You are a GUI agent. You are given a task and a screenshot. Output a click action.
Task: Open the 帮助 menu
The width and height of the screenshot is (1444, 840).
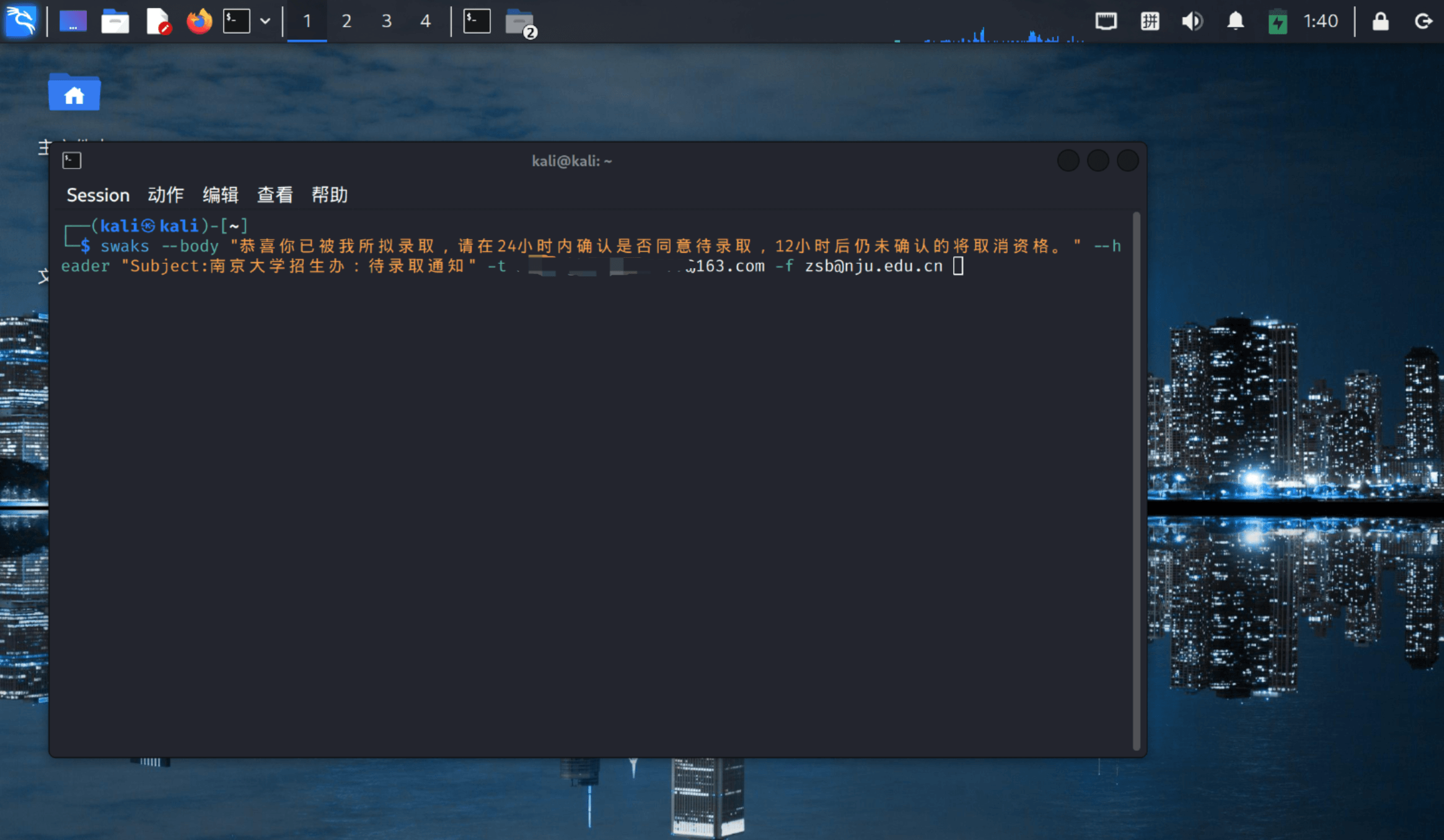coord(329,195)
